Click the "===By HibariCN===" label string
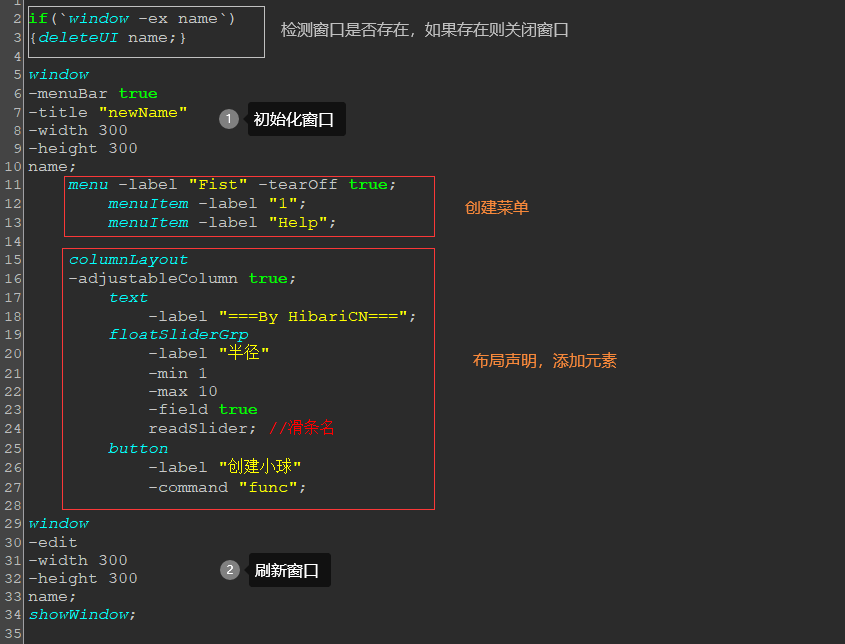This screenshot has width=845, height=644. click(313, 316)
